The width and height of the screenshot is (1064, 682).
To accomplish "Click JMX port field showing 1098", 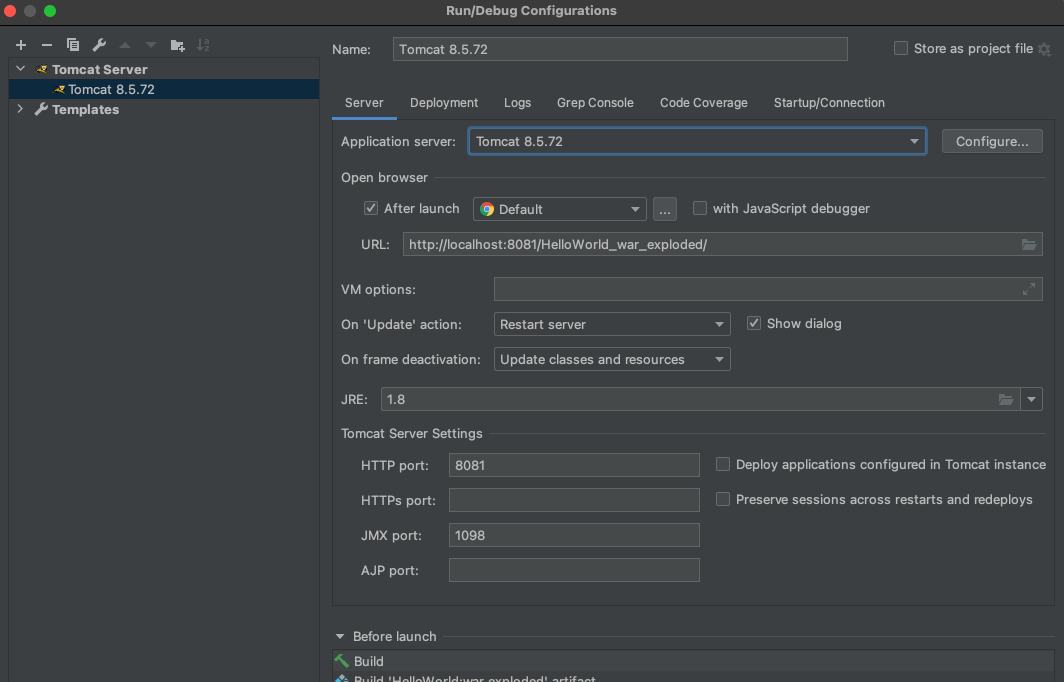I will 574,535.
